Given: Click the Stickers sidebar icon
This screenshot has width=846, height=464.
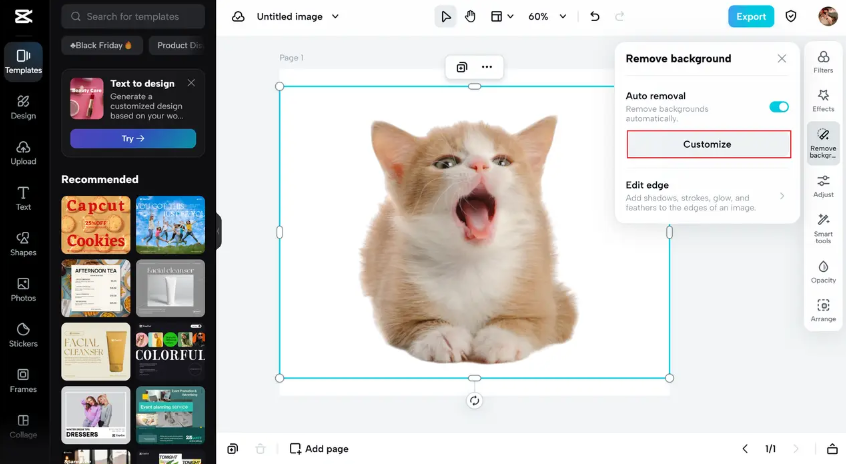Looking at the screenshot, I should coord(23,335).
